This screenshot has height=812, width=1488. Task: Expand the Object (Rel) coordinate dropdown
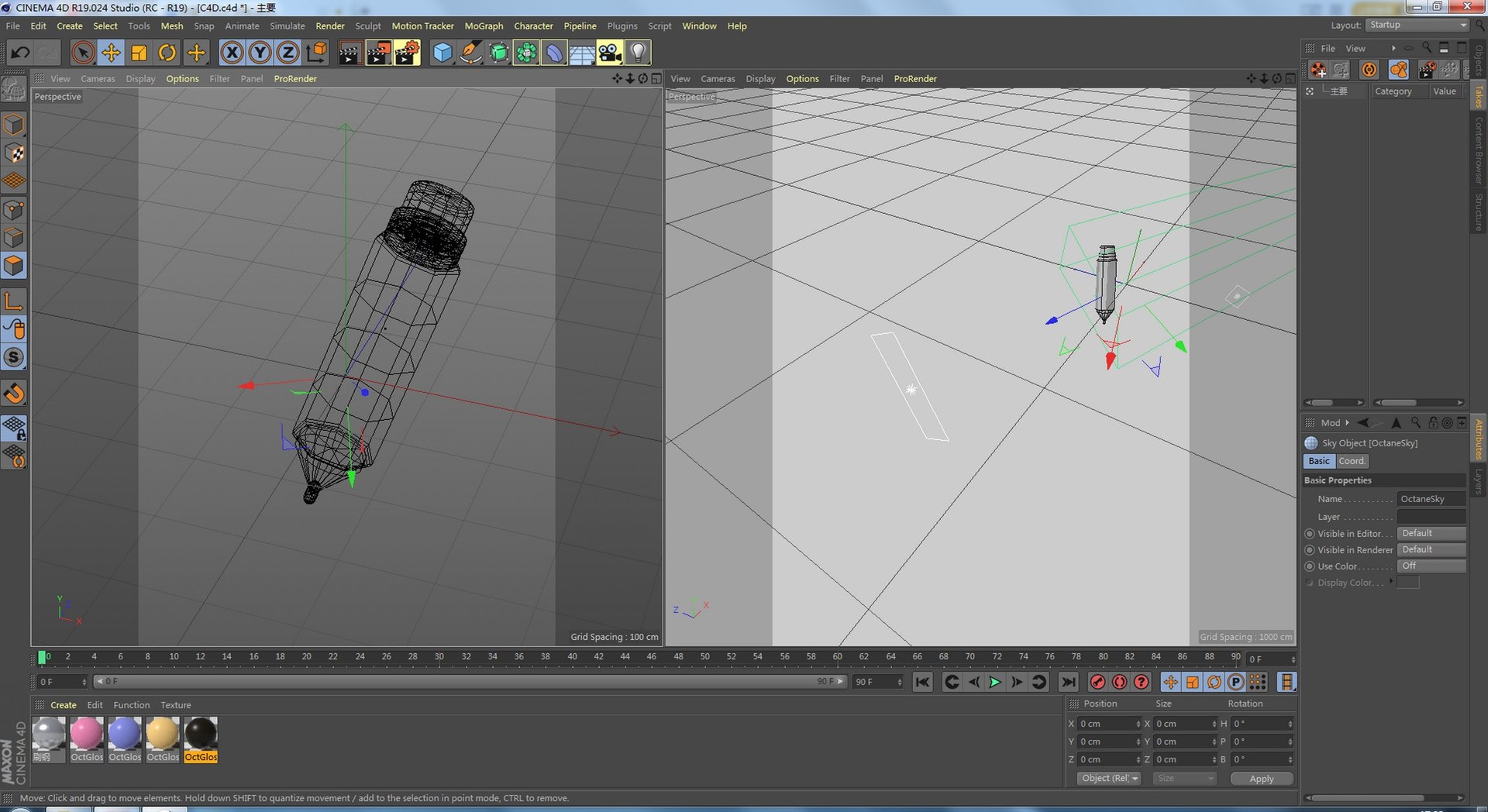[x=1109, y=779]
